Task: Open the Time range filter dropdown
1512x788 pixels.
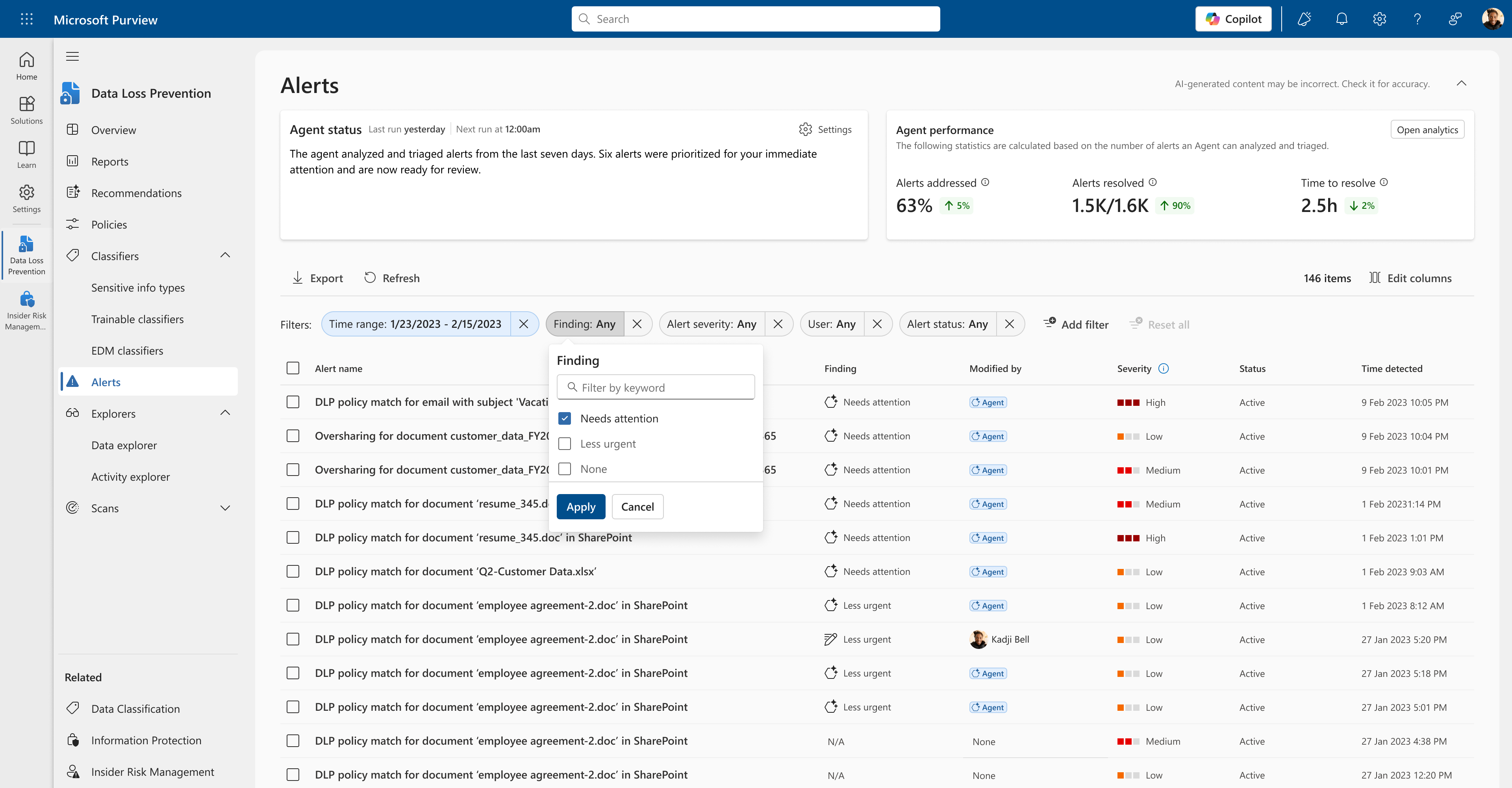Action: pyautogui.click(x=415, y=324)
